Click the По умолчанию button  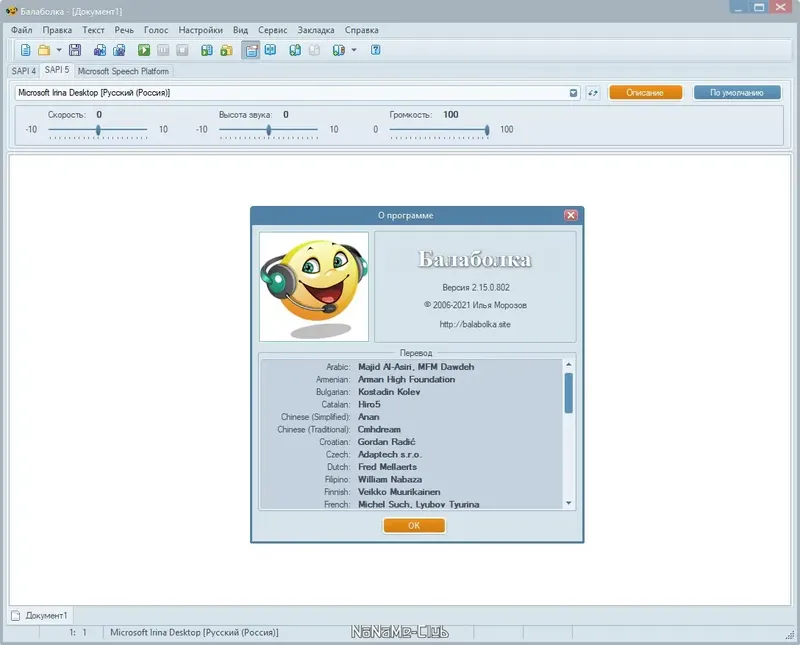pos(737,93)
